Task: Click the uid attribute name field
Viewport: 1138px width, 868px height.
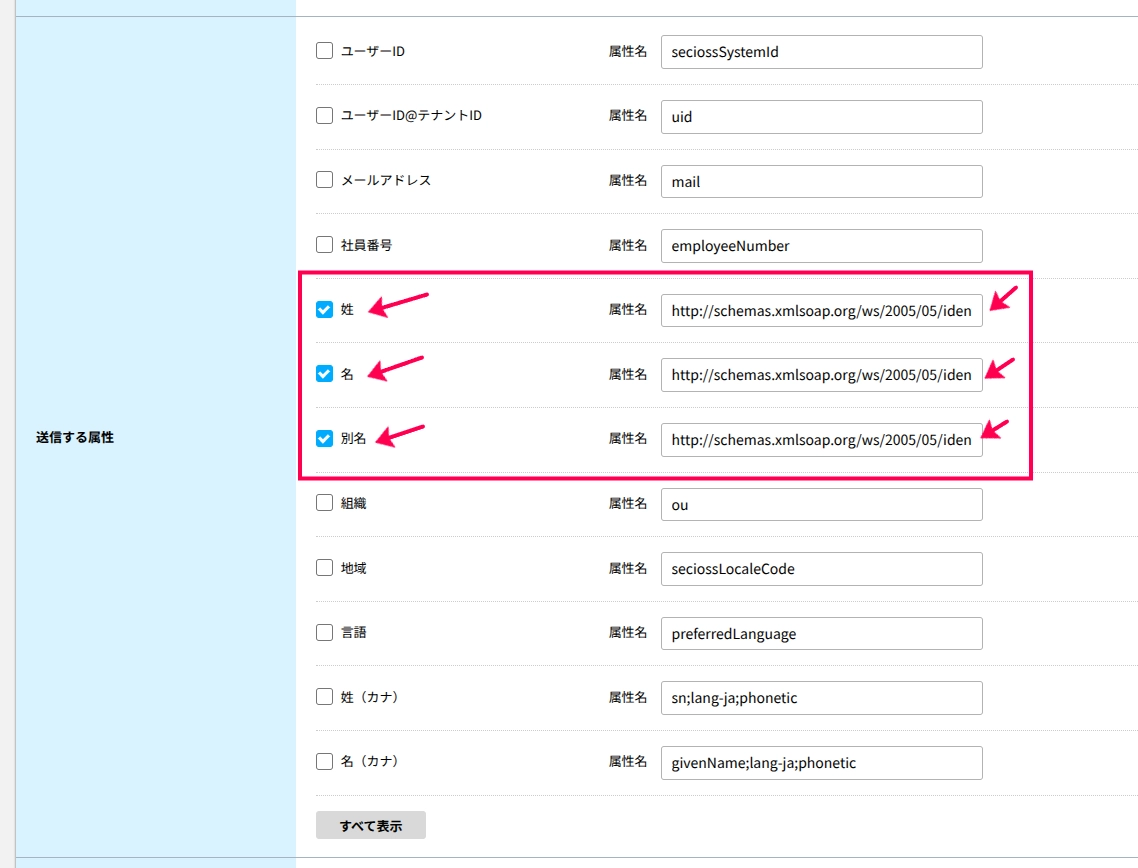Action: coord(822,117)
